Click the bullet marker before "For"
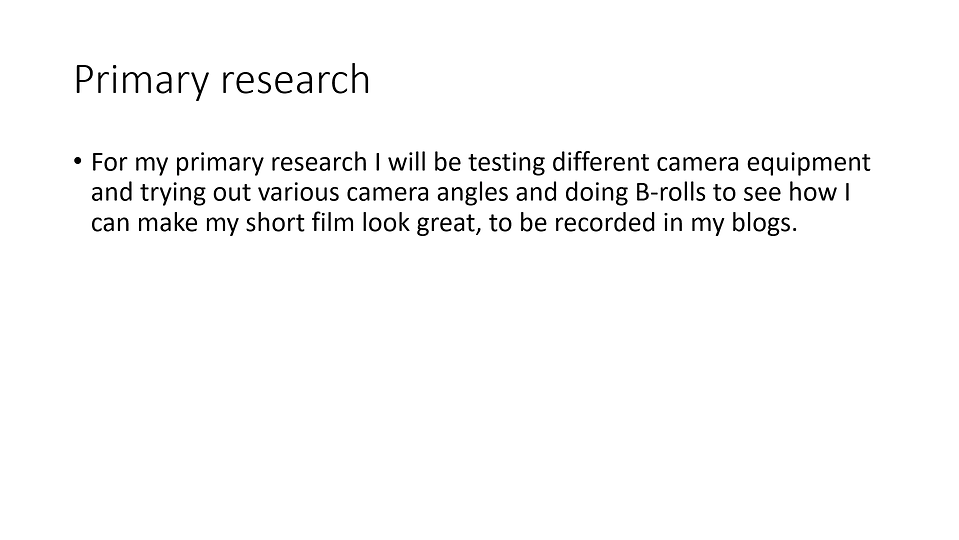The image size is (959, 540). (77, 161)
